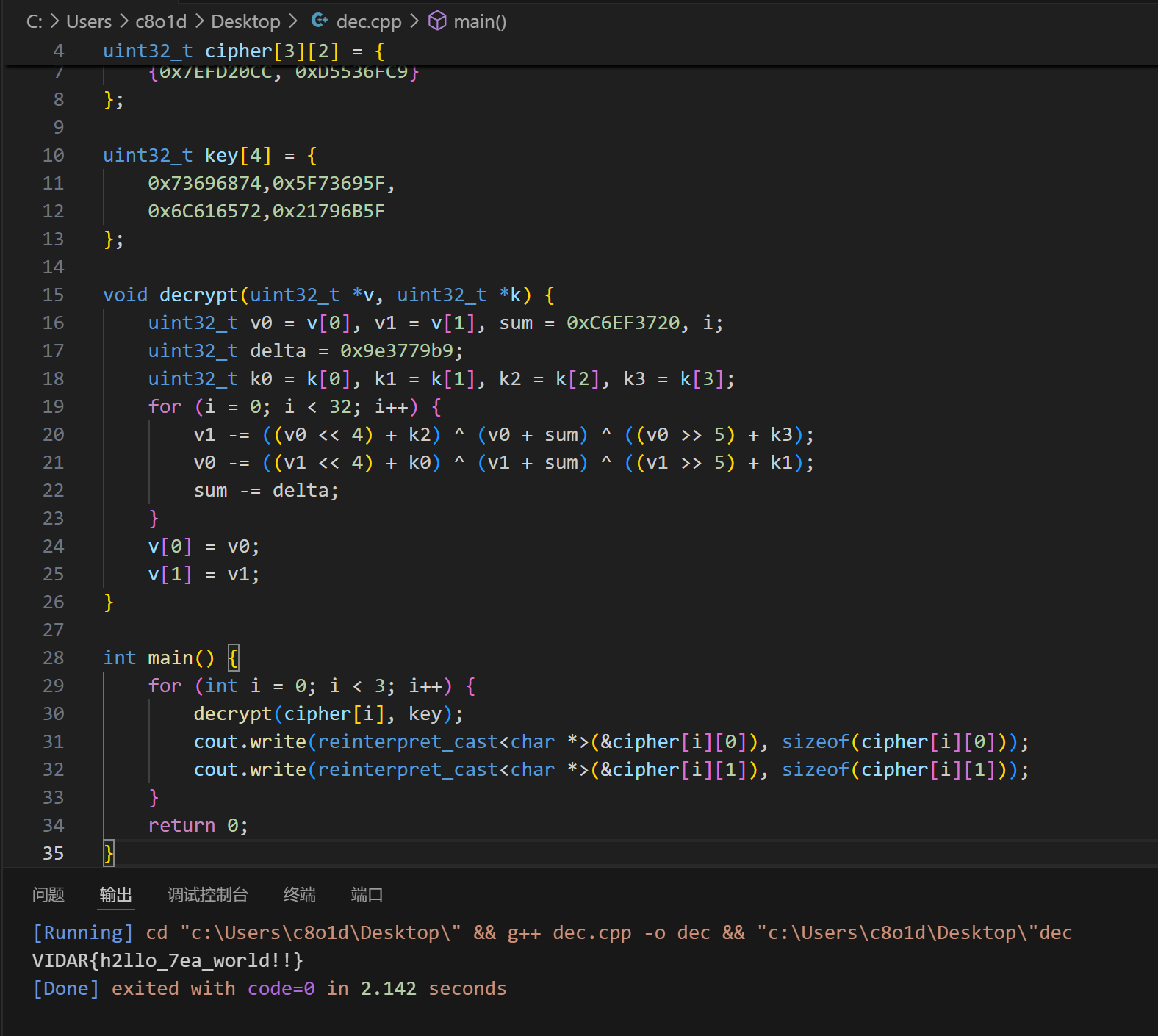
Task: Open the 端口 panel tab
Action: pyautogui.click(x=367, y=894)
